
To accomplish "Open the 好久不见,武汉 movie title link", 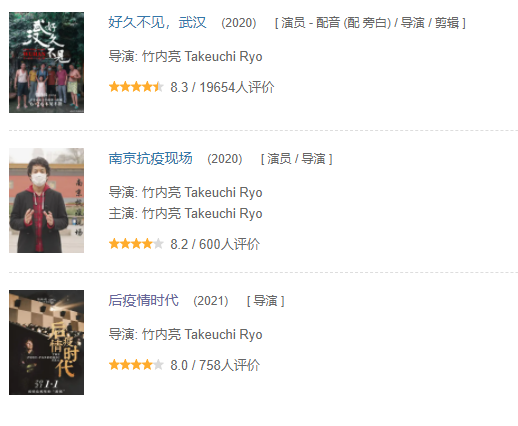I will (x=157, y=23).
